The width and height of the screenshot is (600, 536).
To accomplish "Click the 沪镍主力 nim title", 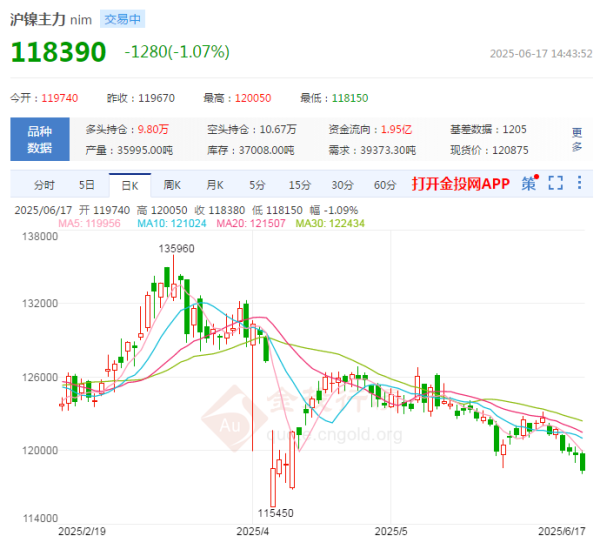I will [x=51, y=20].
